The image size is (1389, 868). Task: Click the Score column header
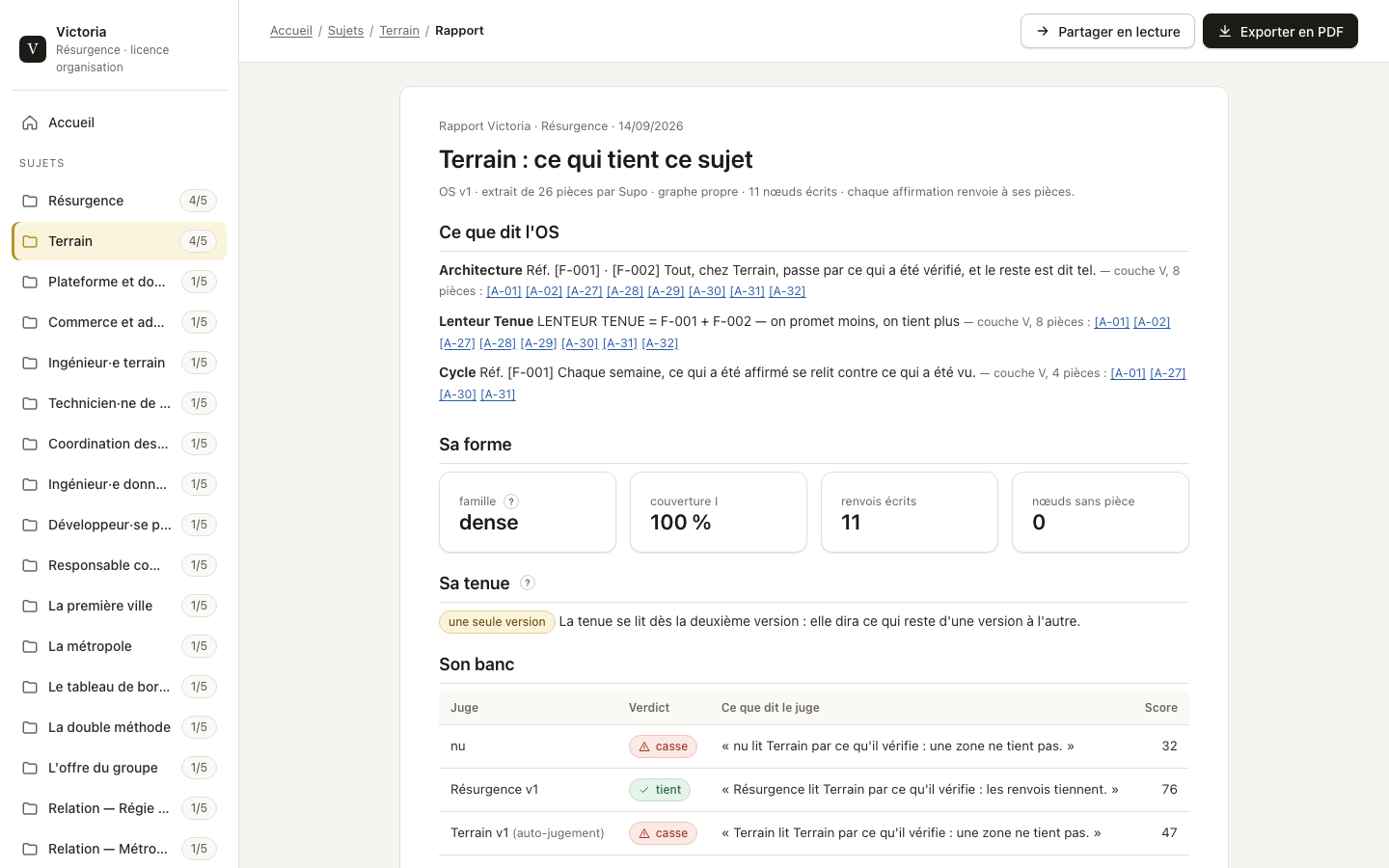pos(1160,708)
